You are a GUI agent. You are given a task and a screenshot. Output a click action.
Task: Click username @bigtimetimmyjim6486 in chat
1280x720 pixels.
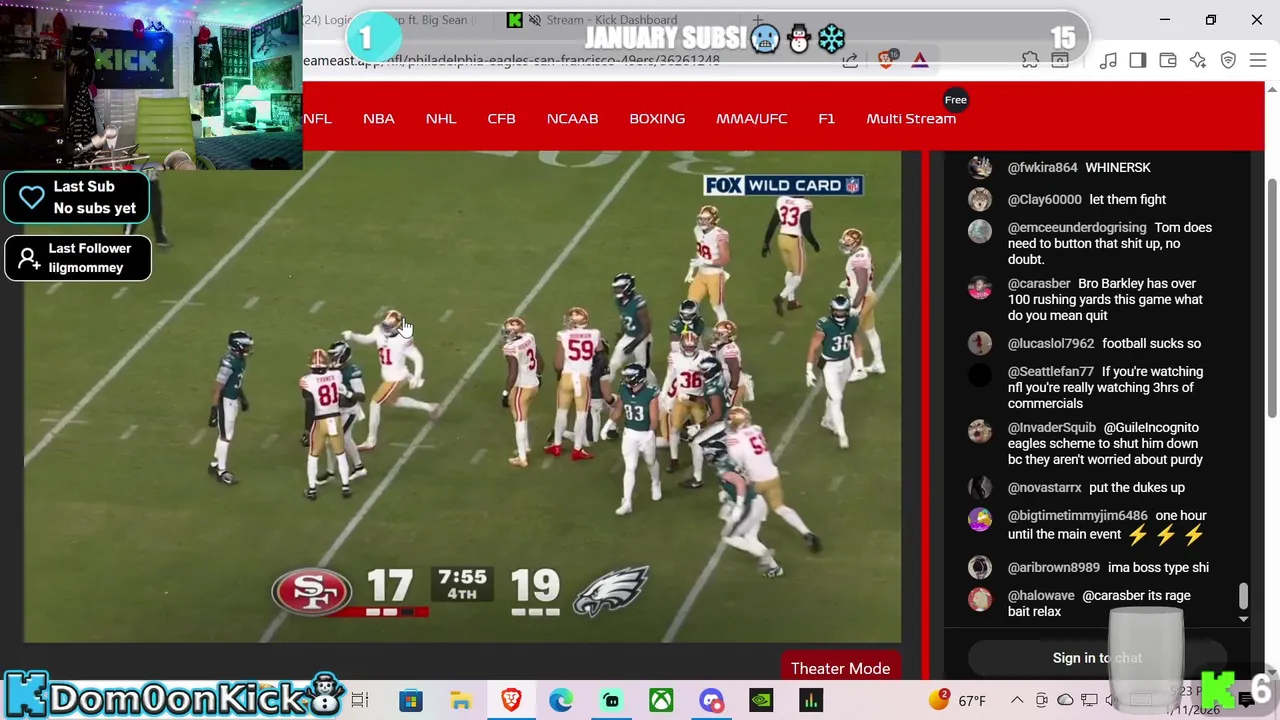[1077, 515]
